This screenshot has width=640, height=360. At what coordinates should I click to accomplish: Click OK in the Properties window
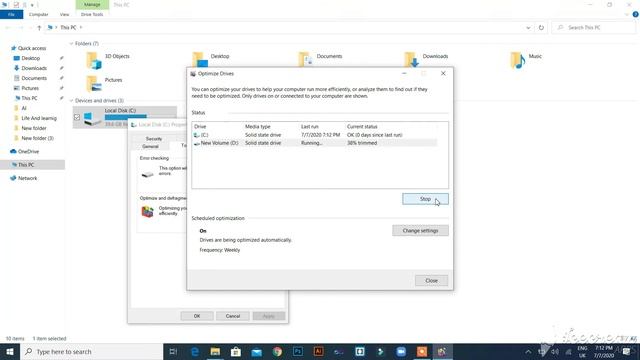pos(197,316)
